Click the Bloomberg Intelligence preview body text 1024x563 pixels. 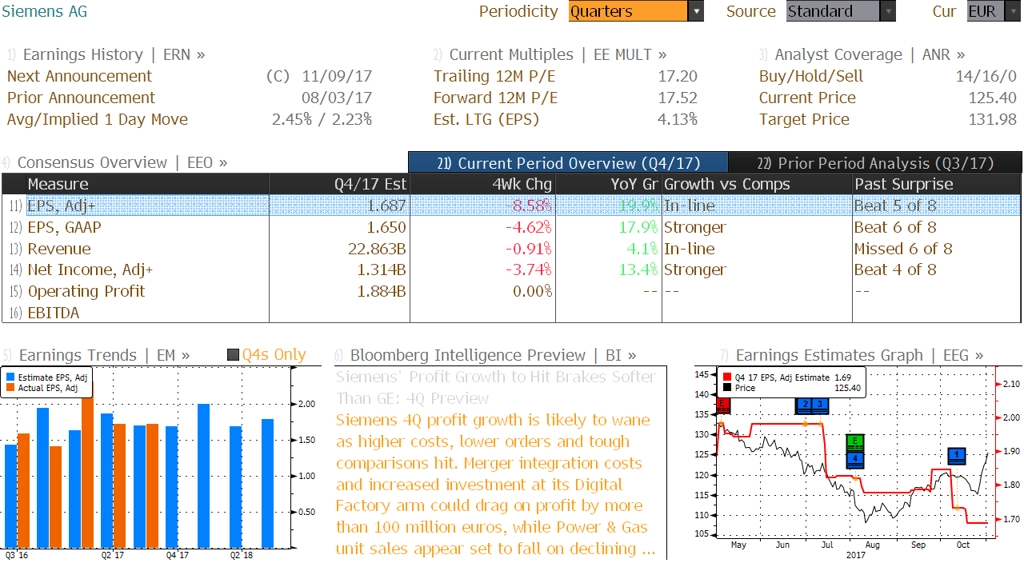494,484
